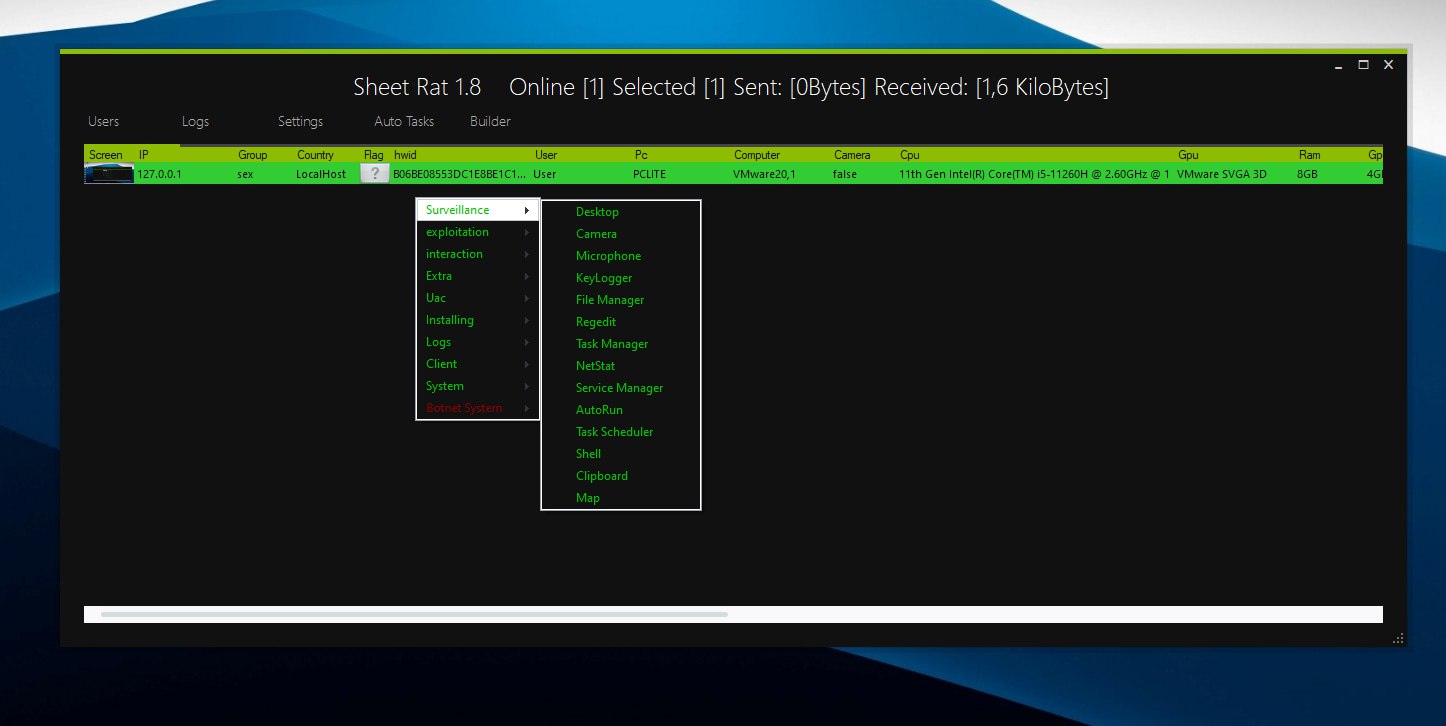Viewport: 1446px width, 726px height.
Task: Sort by the Country column header
Action: pos(315,155)
